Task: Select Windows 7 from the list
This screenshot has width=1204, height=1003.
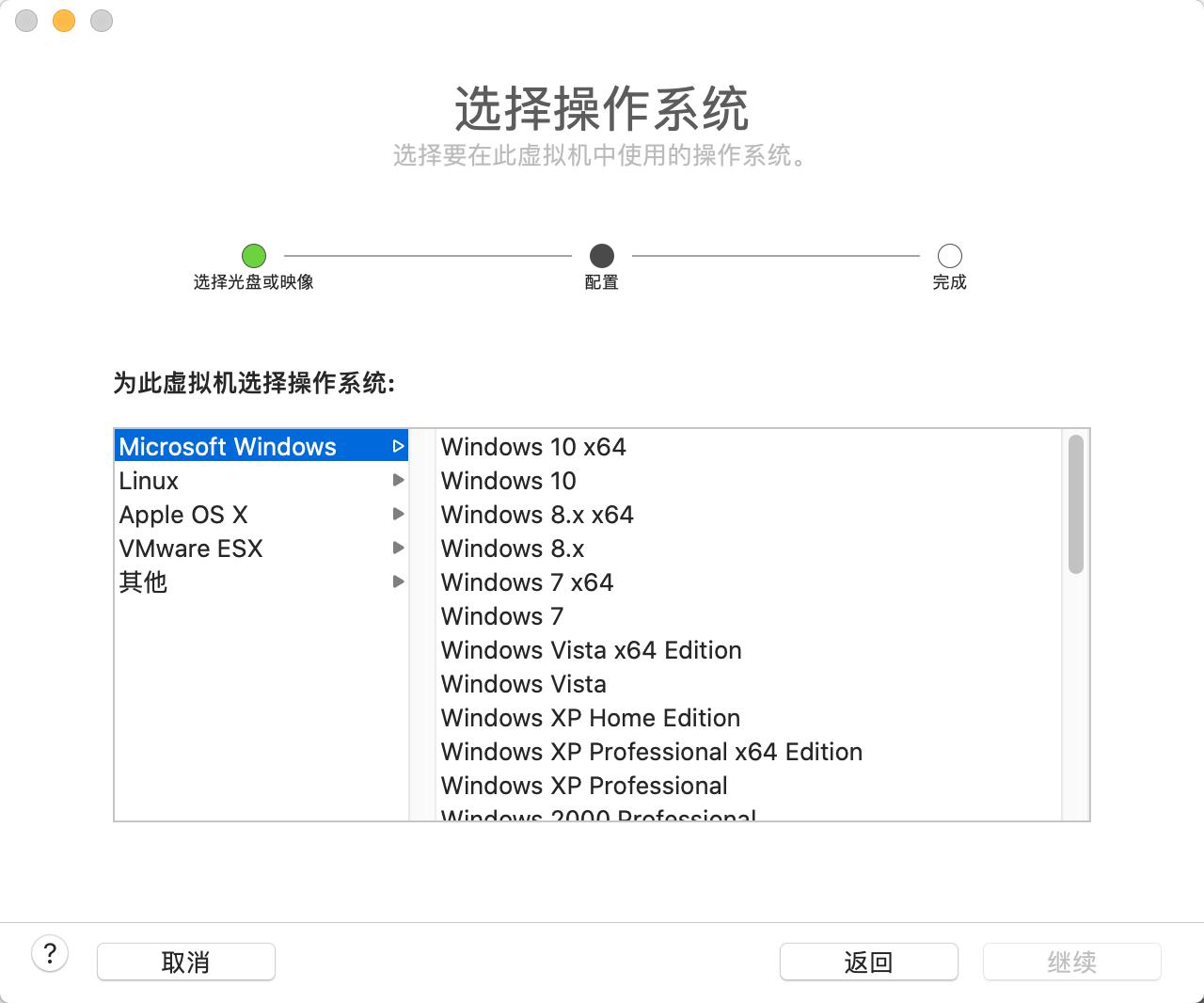Action: click(x=501, y=615)
